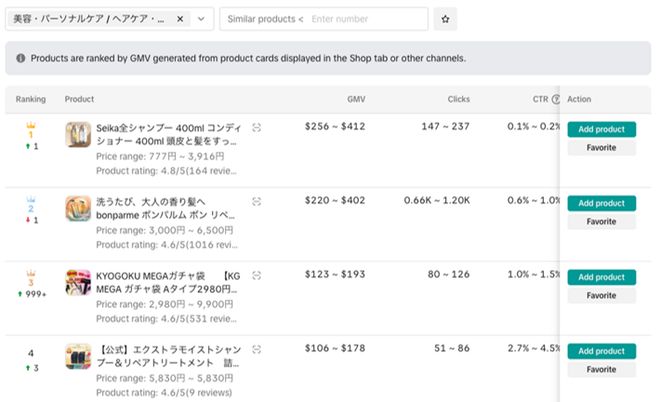Viewport: 660px width, 402px height.
Task: Open the エクストラモイスト shampoo product thumbnail
Action: (78, 356)
